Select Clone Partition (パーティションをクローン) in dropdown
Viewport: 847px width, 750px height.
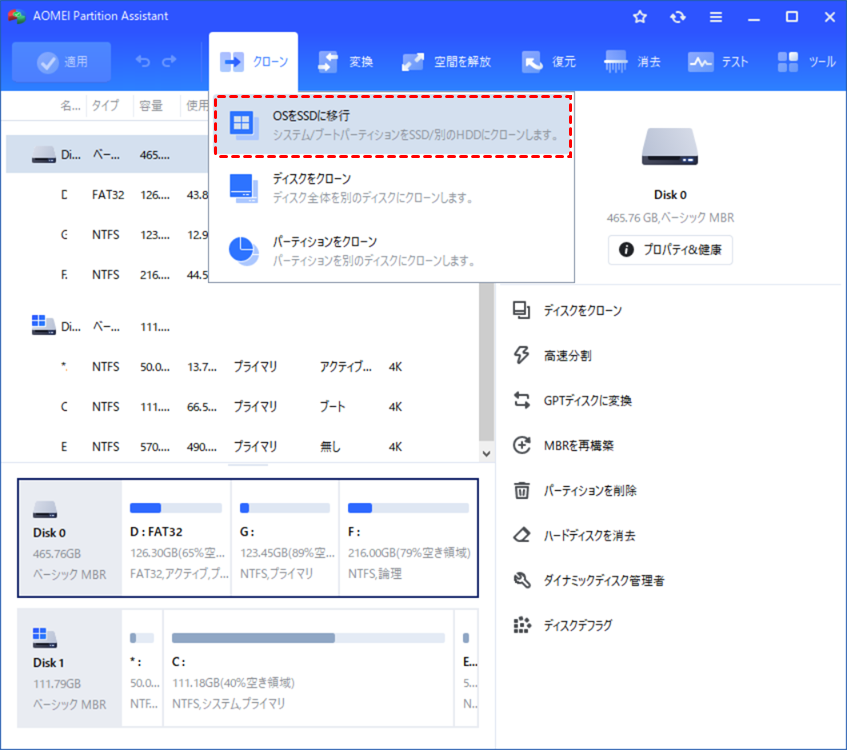click(391, 251)
